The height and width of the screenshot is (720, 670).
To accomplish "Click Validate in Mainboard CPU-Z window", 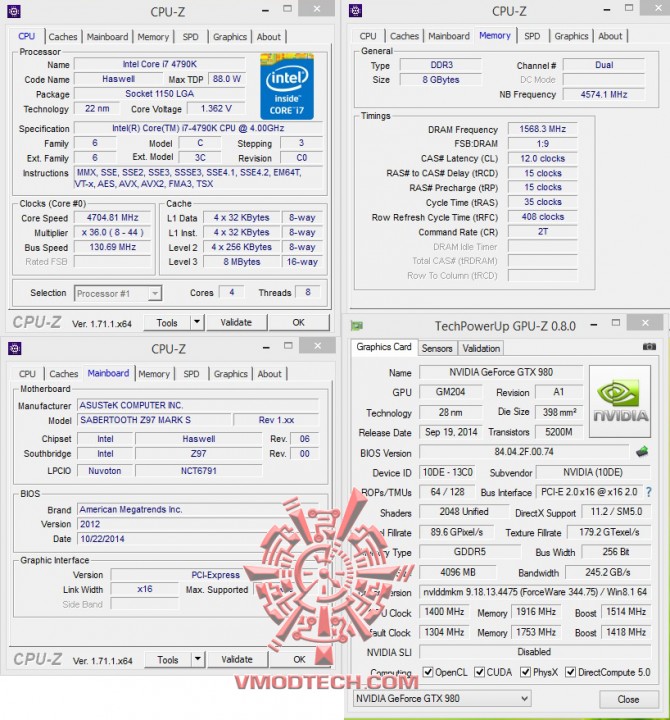I will coord(237,659).
